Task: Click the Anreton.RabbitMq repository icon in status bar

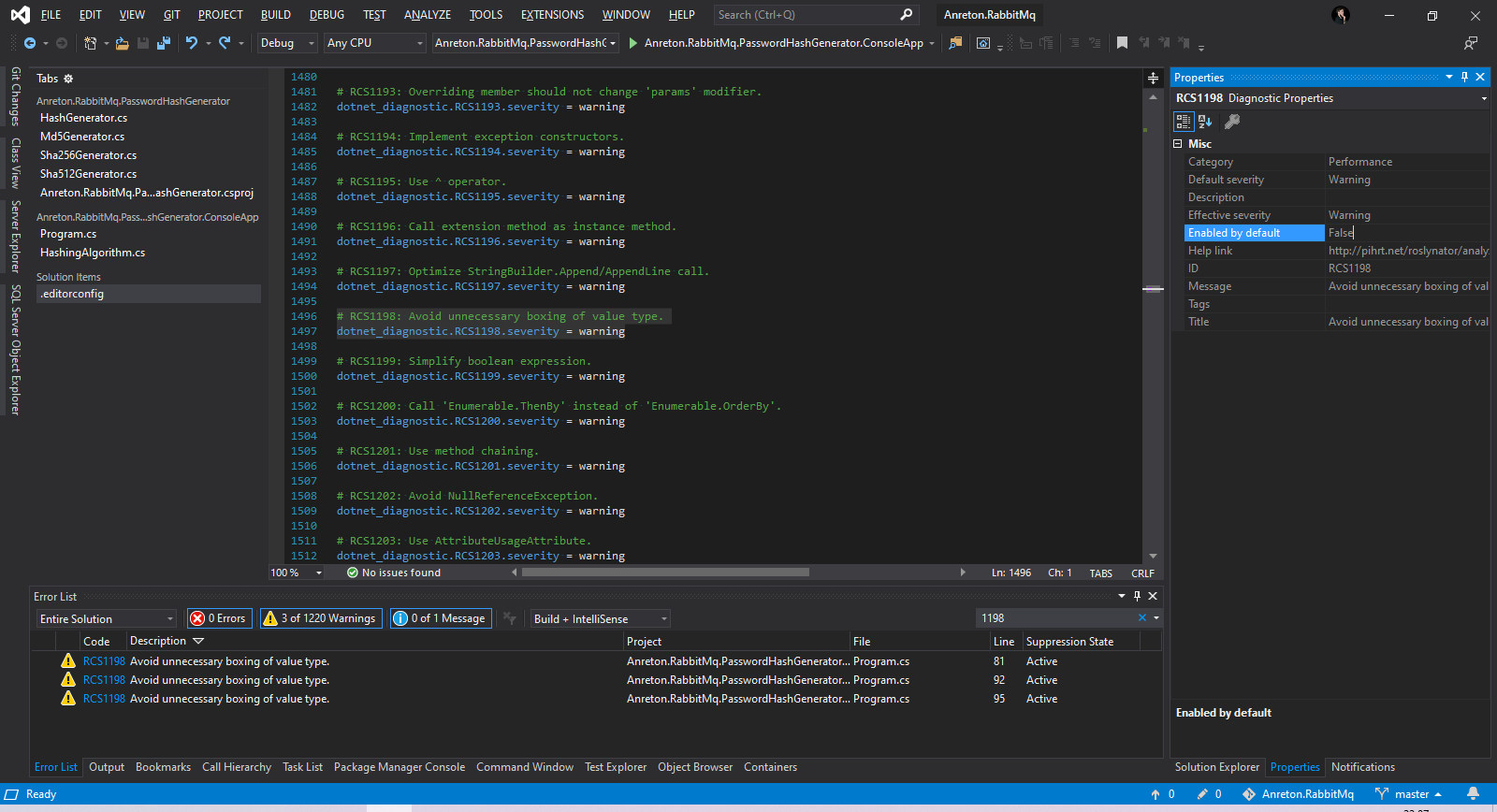Action: [1249, 794]
